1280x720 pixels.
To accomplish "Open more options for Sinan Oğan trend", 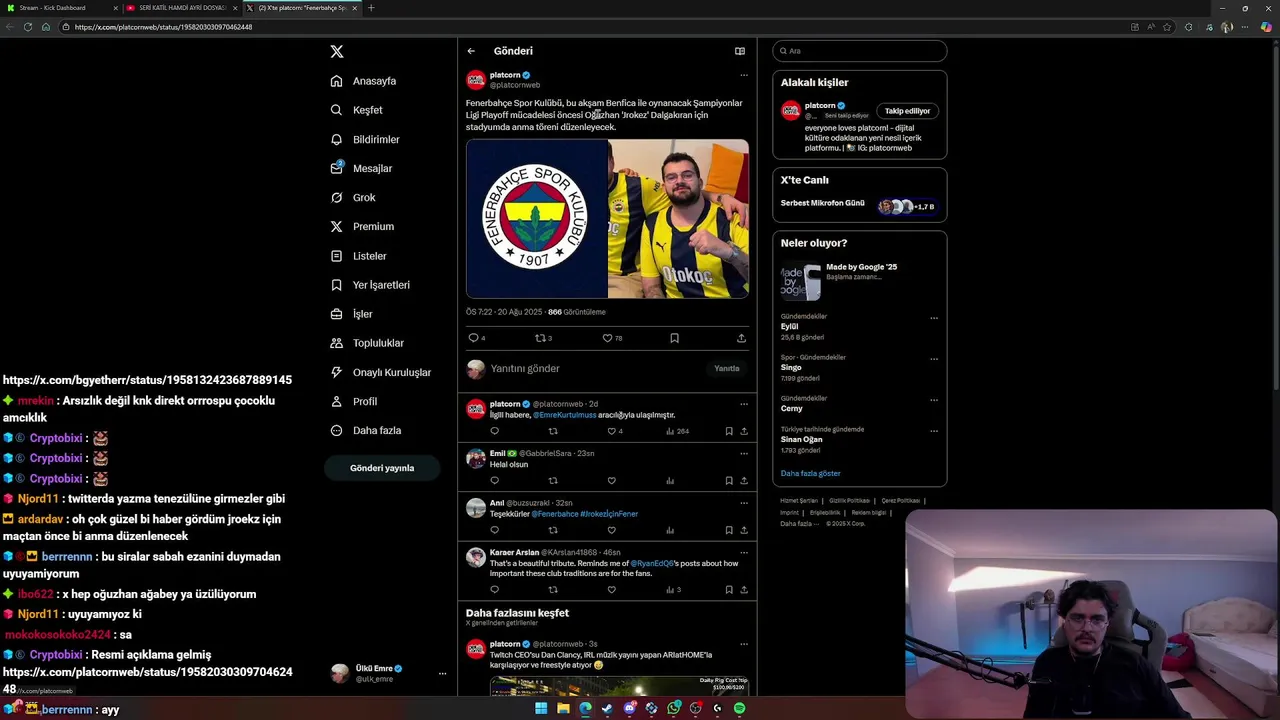I will click(x=934, y=432).
